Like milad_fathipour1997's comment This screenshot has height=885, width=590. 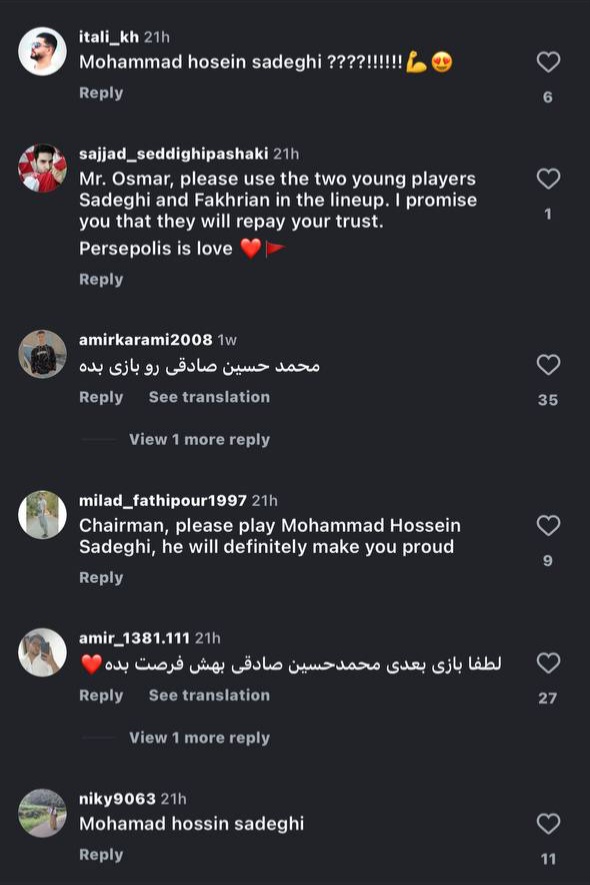(x=547, y=524)
